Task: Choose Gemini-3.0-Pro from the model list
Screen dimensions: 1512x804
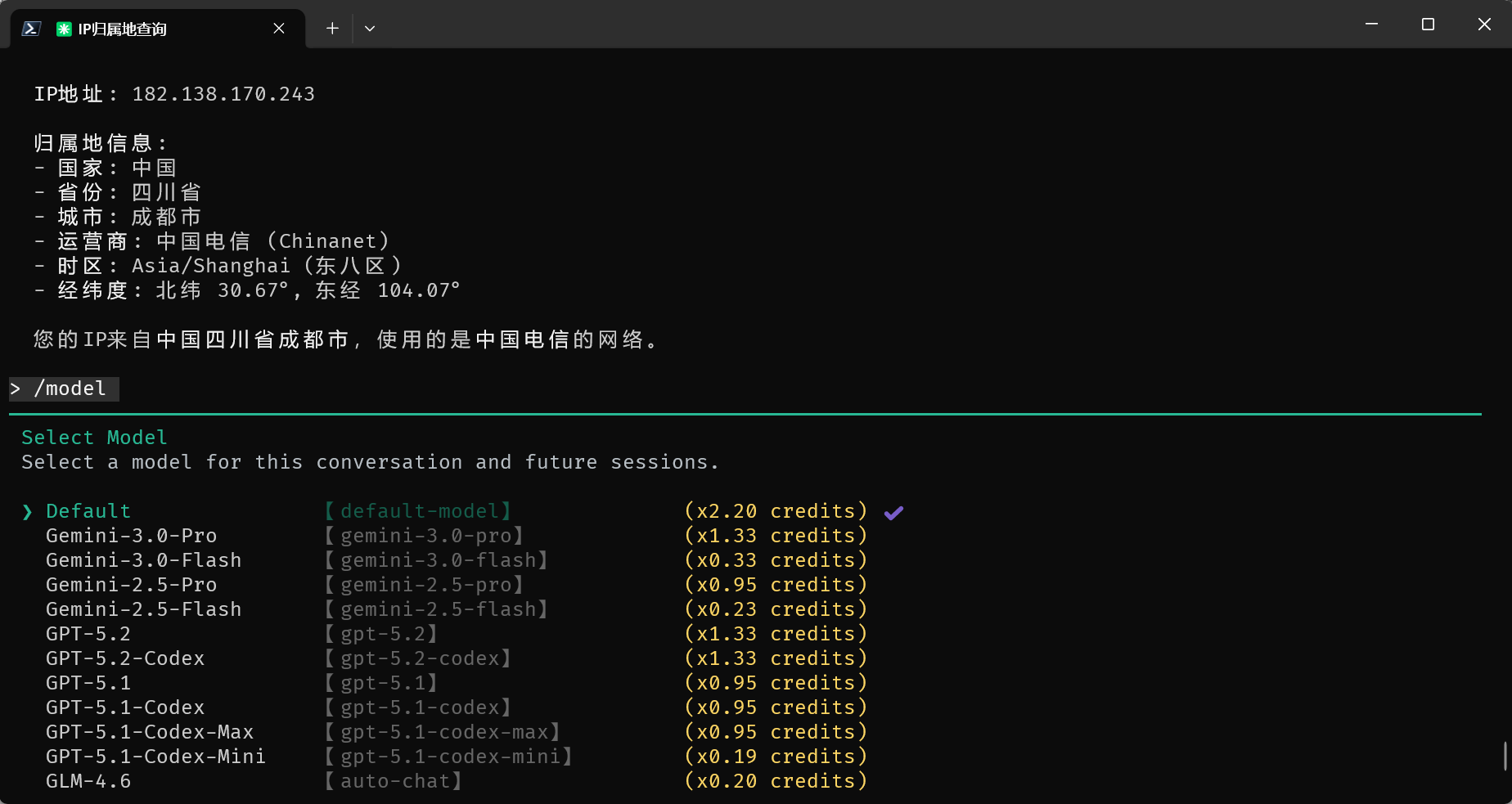Action: [131, 536]
